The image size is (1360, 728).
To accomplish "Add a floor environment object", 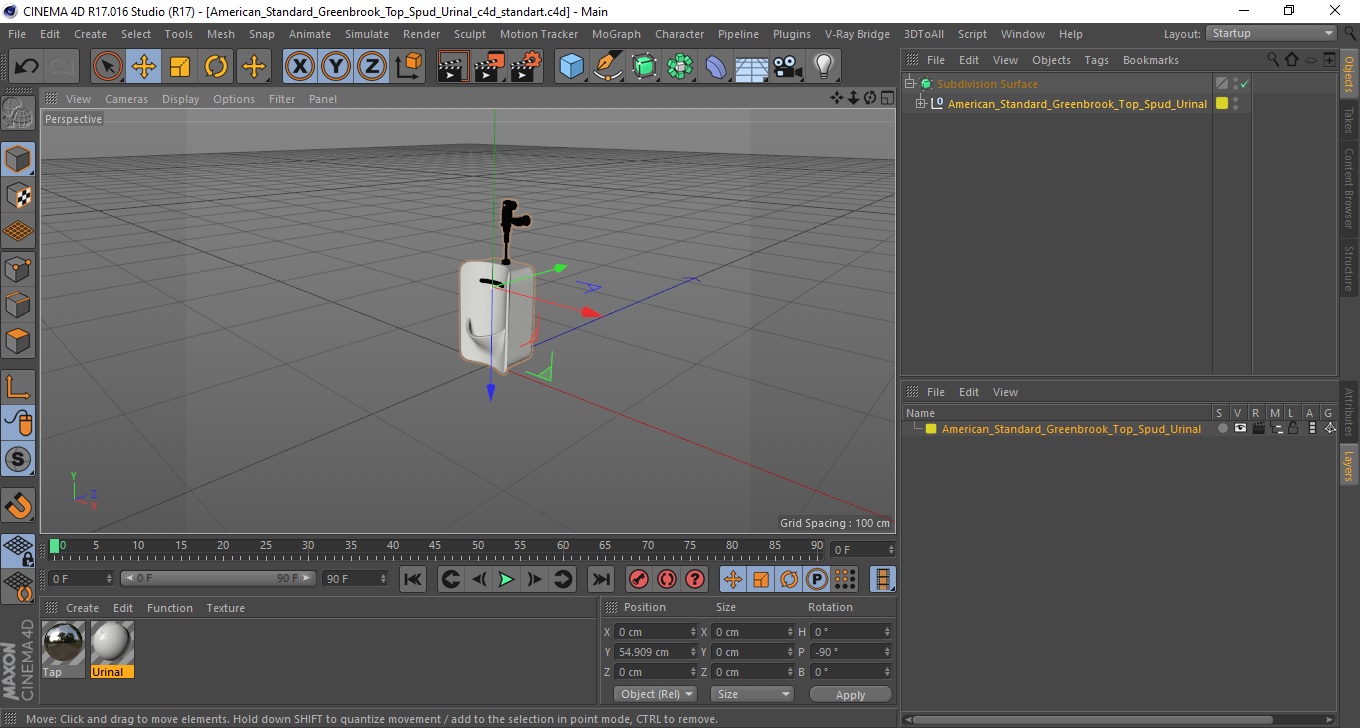I will coord(752,67).
